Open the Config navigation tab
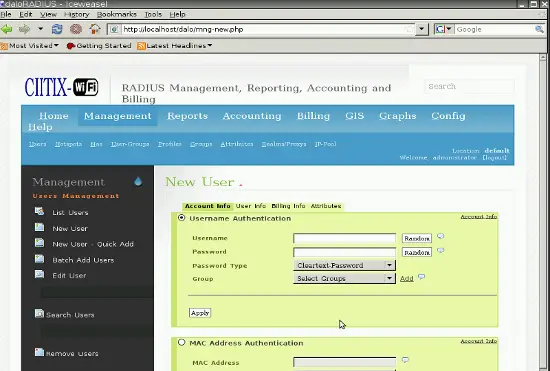The height and width of the screenshot is (371, 550). pyautogui.click(x=448, y=116)
